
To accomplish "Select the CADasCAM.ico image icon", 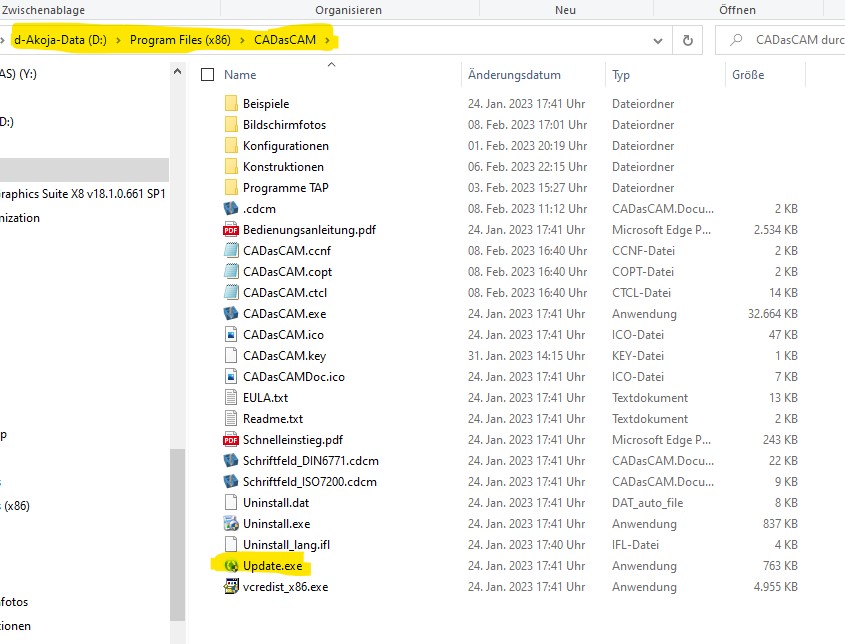I will pos(231,335).
